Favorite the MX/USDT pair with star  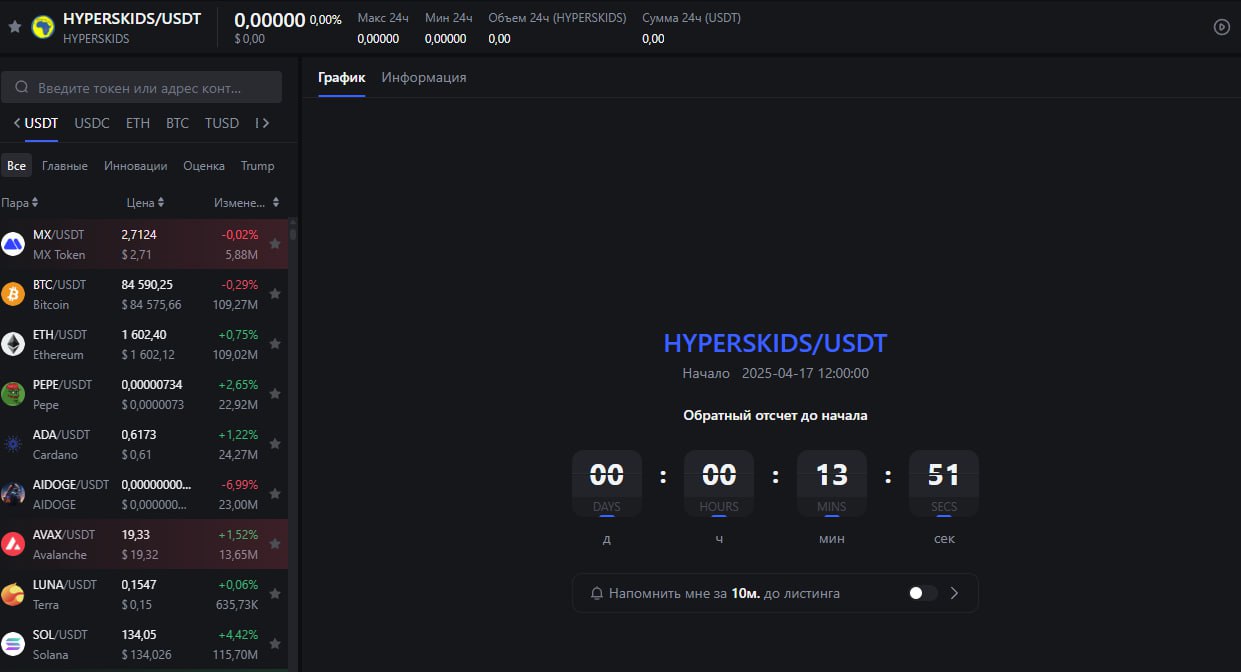coord(275,244)
